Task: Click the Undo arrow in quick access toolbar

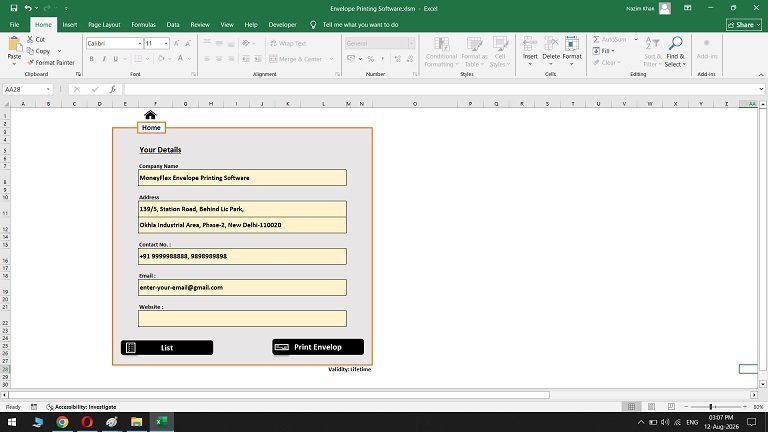Action: pos(28,8)
